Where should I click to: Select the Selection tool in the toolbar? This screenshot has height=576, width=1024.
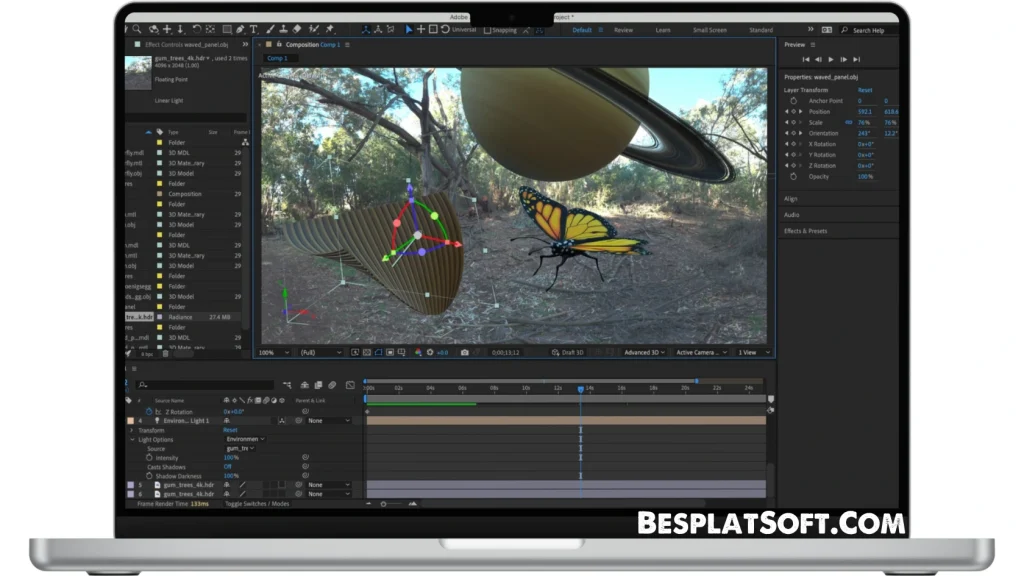(409, 29)
